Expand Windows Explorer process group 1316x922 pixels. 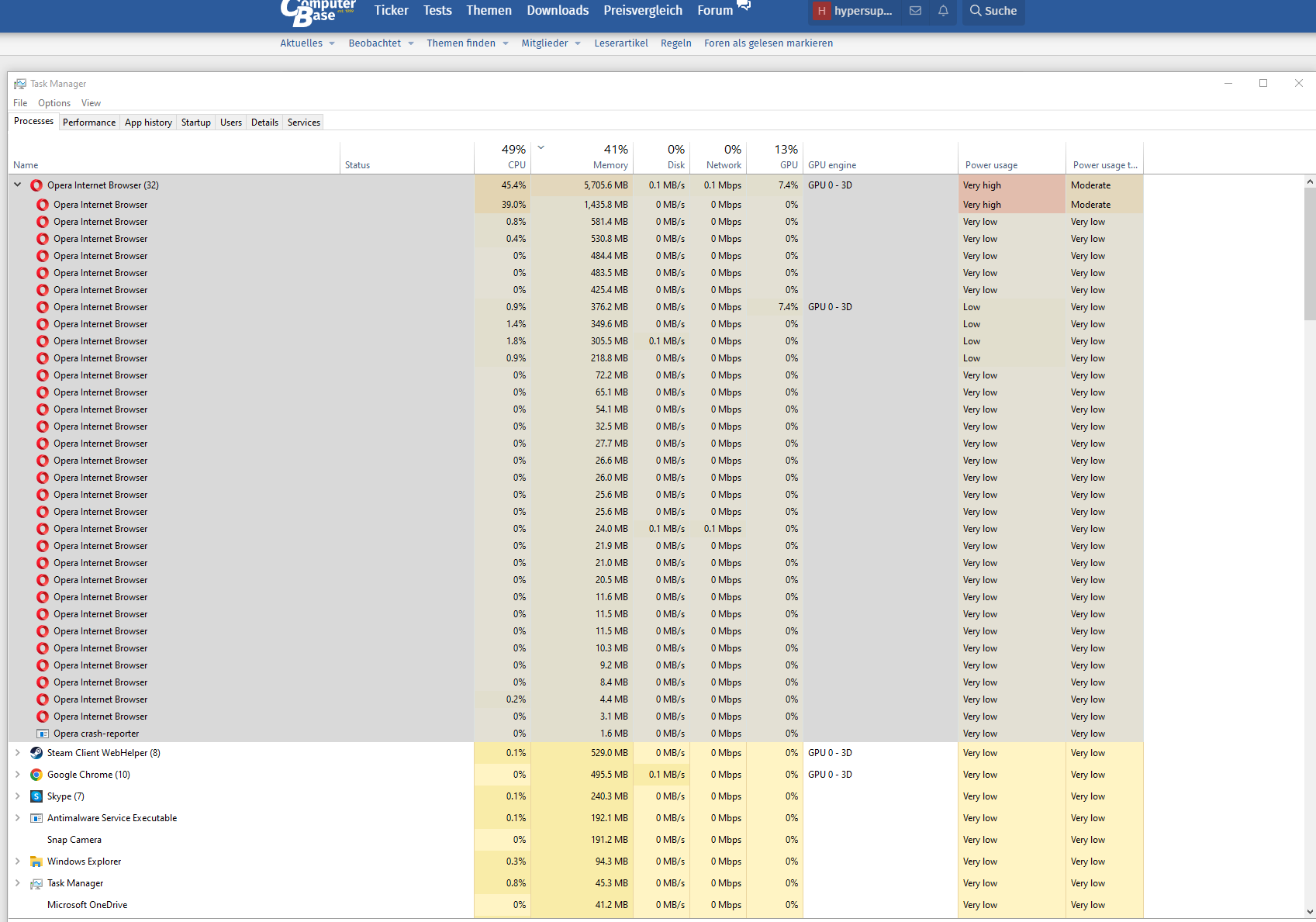pyautogui.click(x=18, y=862)
